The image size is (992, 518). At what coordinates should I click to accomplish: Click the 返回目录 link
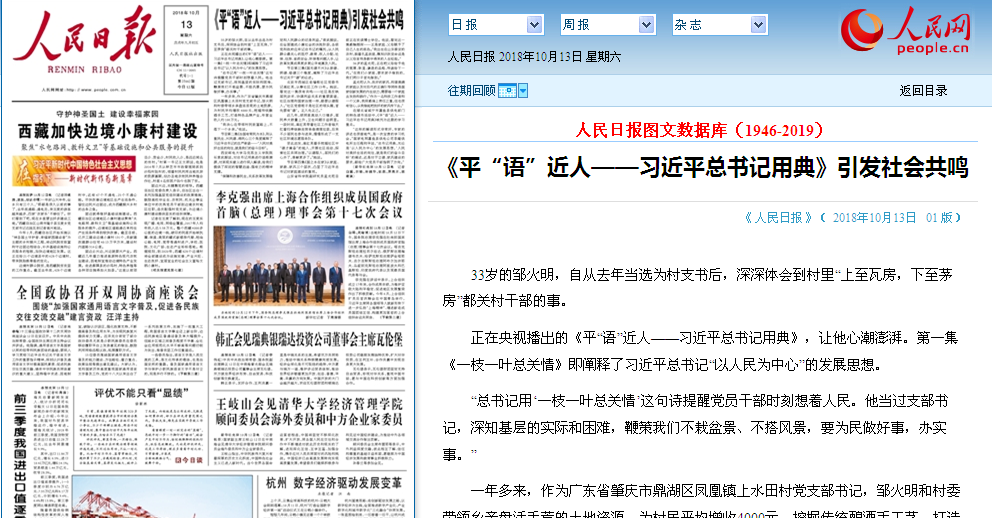pos(923,90)
